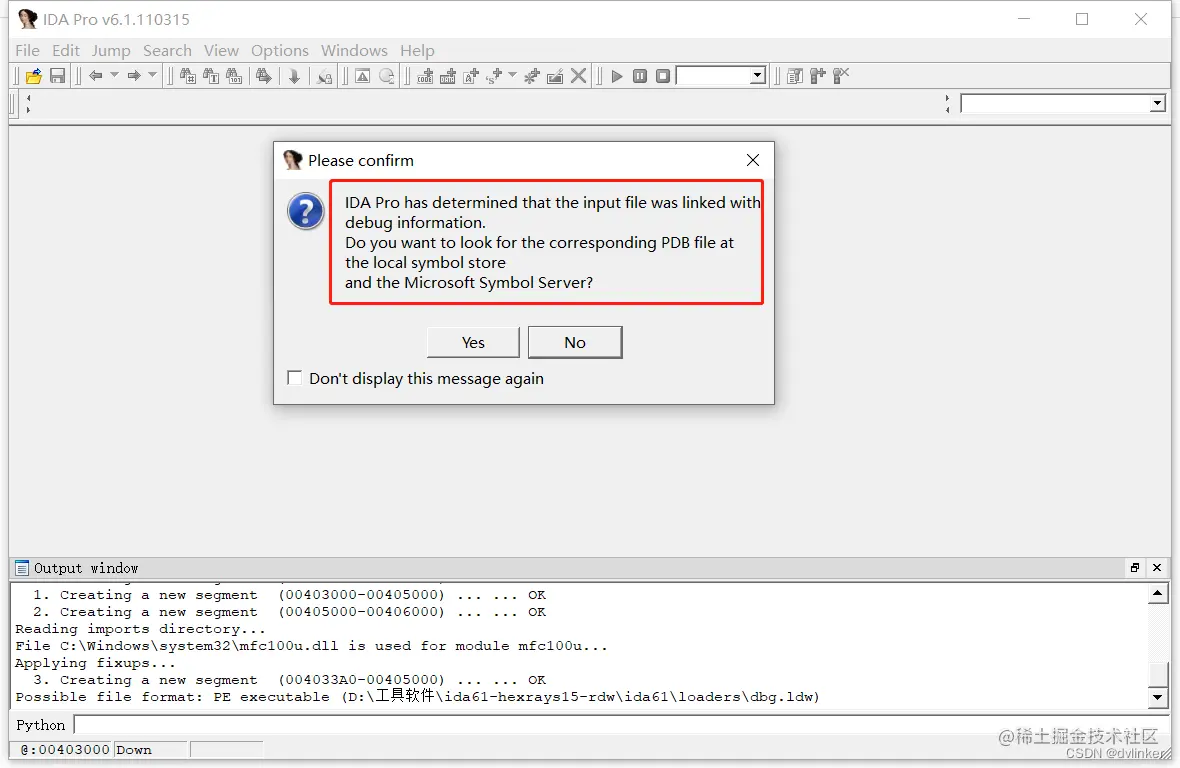Click the delete breakpoint icon
Screen dimensions: 1180x768
(841, 76)
